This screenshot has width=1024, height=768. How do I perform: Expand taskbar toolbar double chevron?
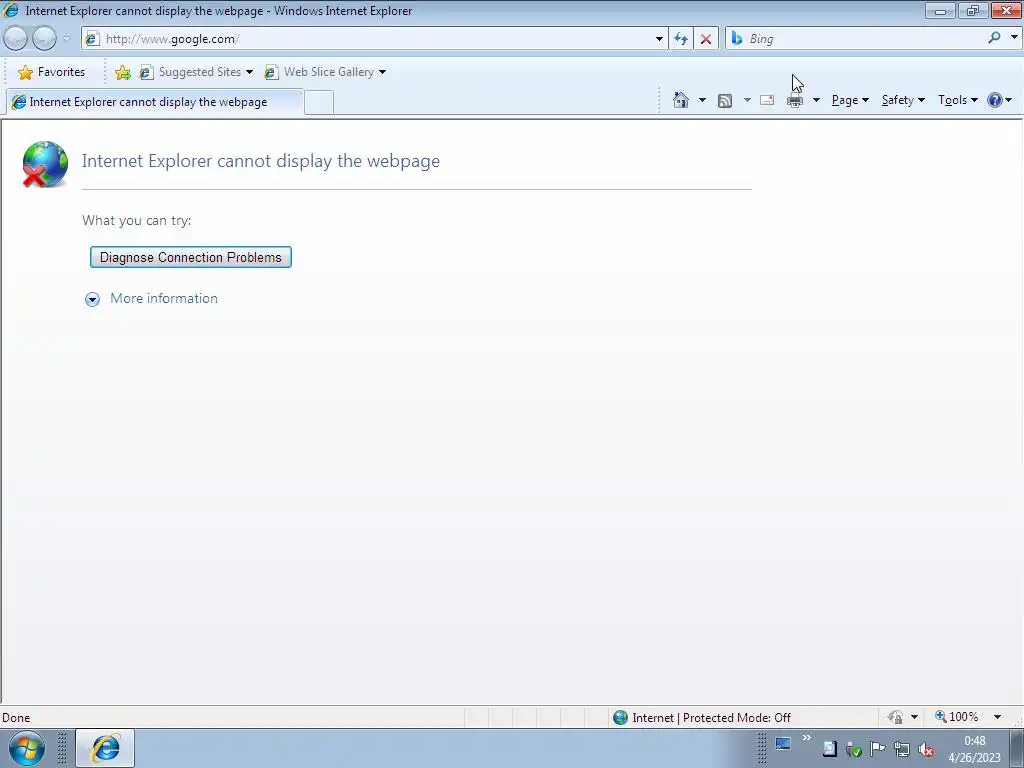pos(807,738)
